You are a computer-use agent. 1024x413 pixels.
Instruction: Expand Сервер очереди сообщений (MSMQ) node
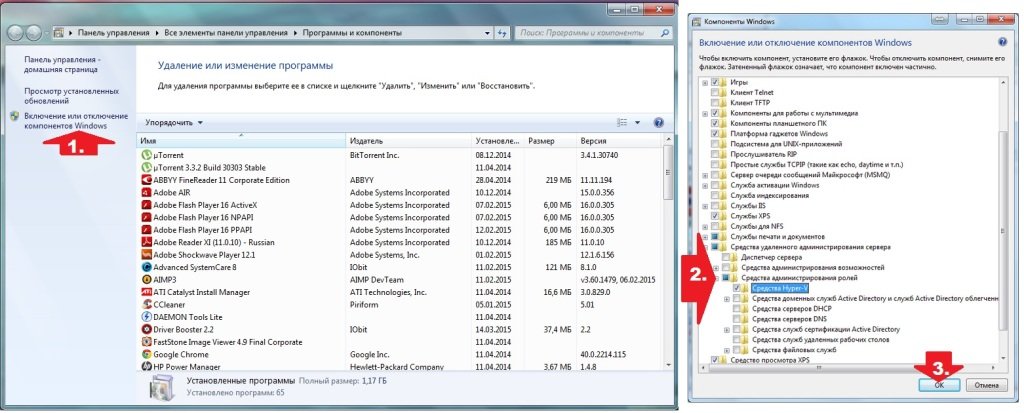tap(705, 174)
